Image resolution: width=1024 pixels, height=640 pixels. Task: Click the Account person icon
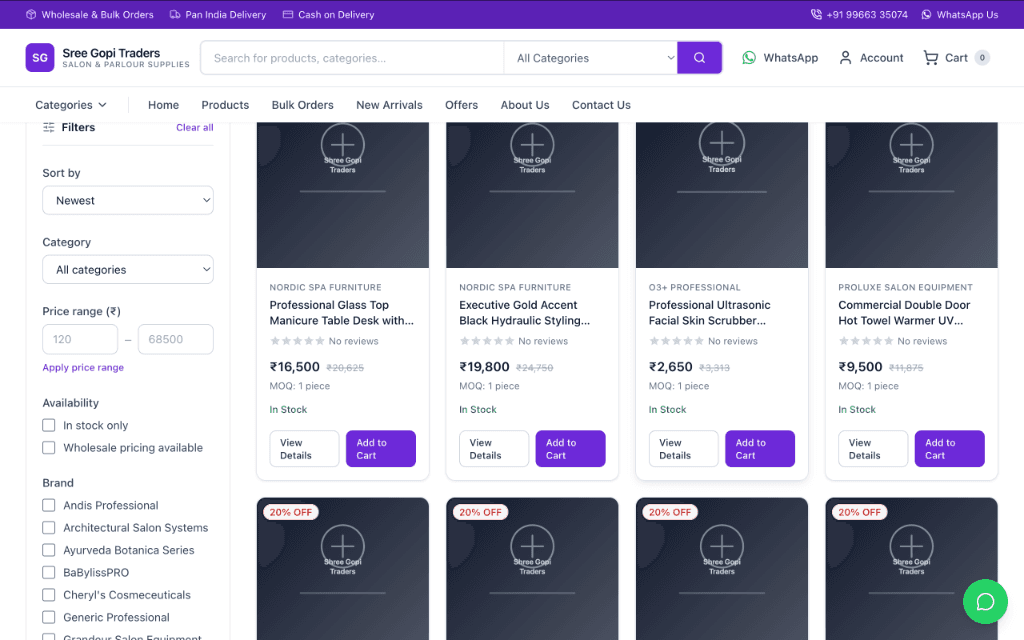click(x=845, y=57)
